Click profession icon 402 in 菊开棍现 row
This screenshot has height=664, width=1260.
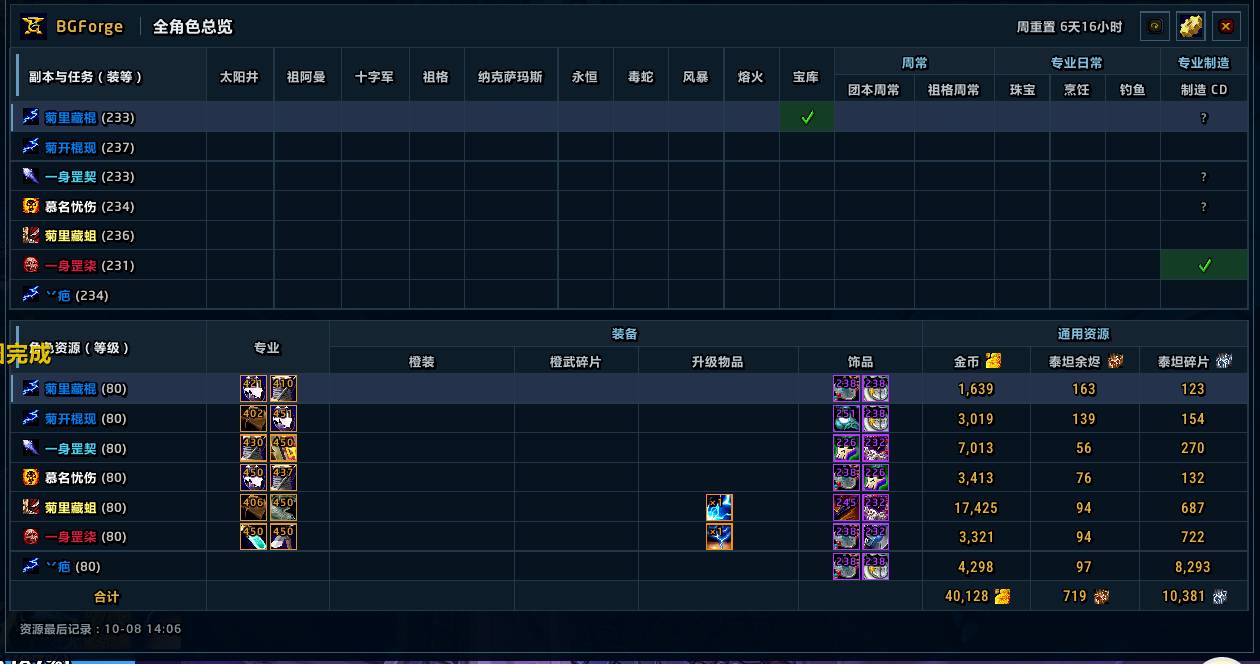[x=254, y=418]
